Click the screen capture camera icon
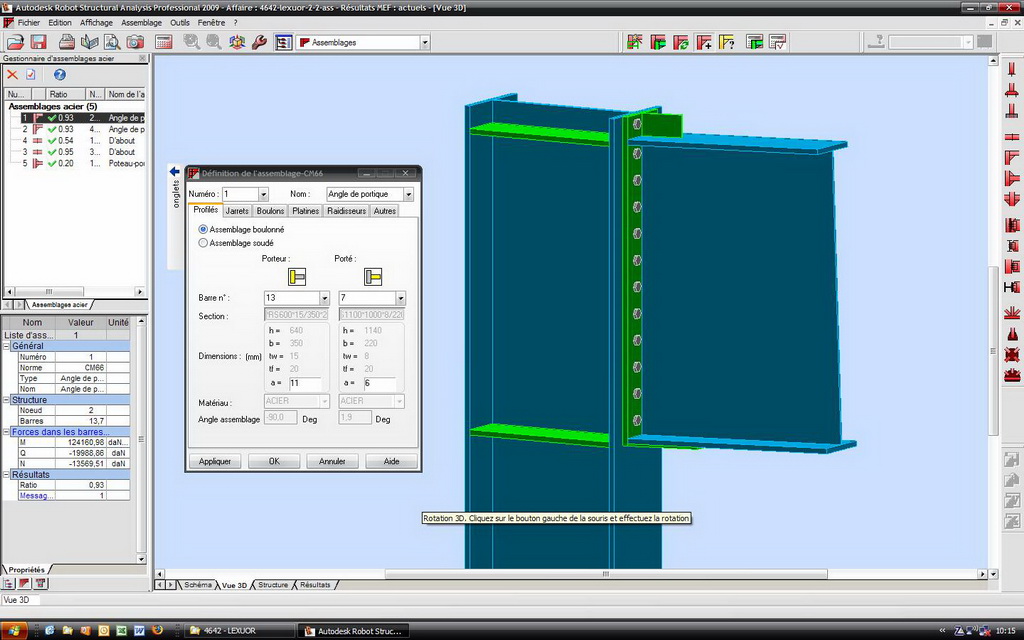Screen dimensions: 1024x640 (x=134, y=42)
